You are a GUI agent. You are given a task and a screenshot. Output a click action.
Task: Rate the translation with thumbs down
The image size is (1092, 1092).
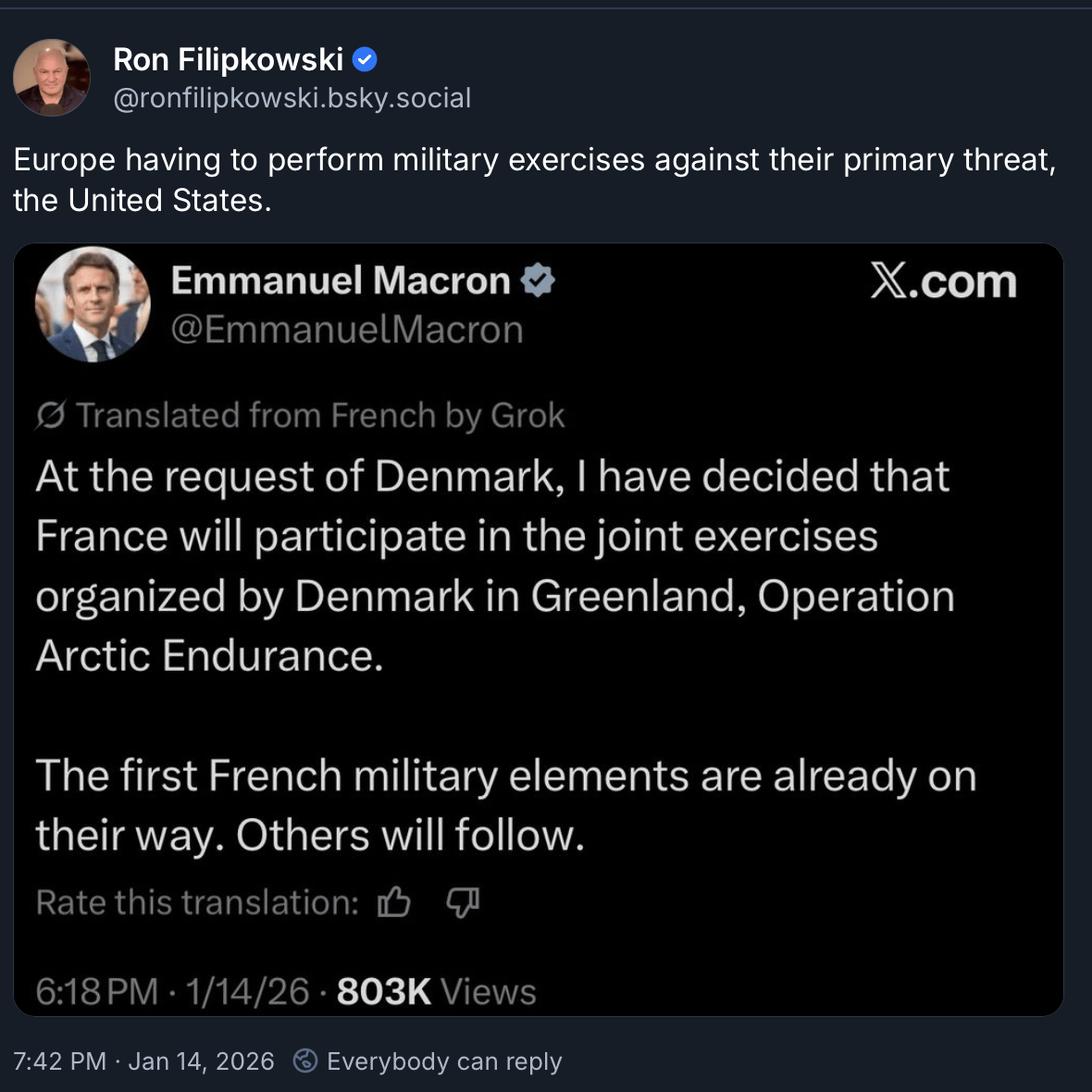(x=463, y=901)
